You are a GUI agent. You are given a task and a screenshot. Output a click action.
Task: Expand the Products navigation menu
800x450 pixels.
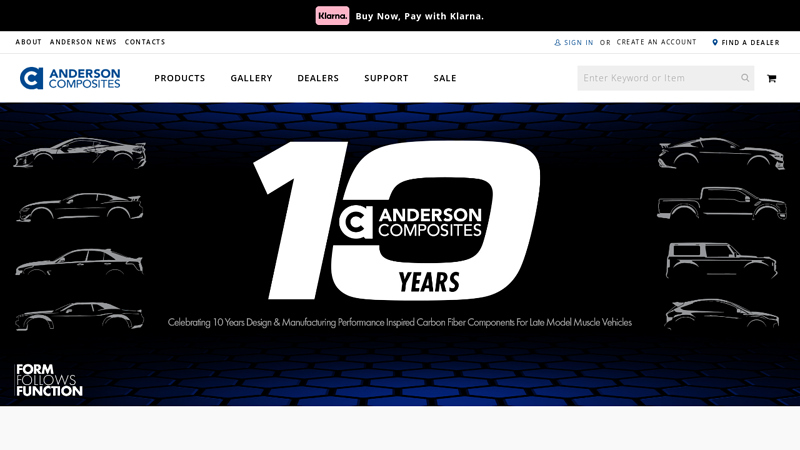tap(179, 78)
